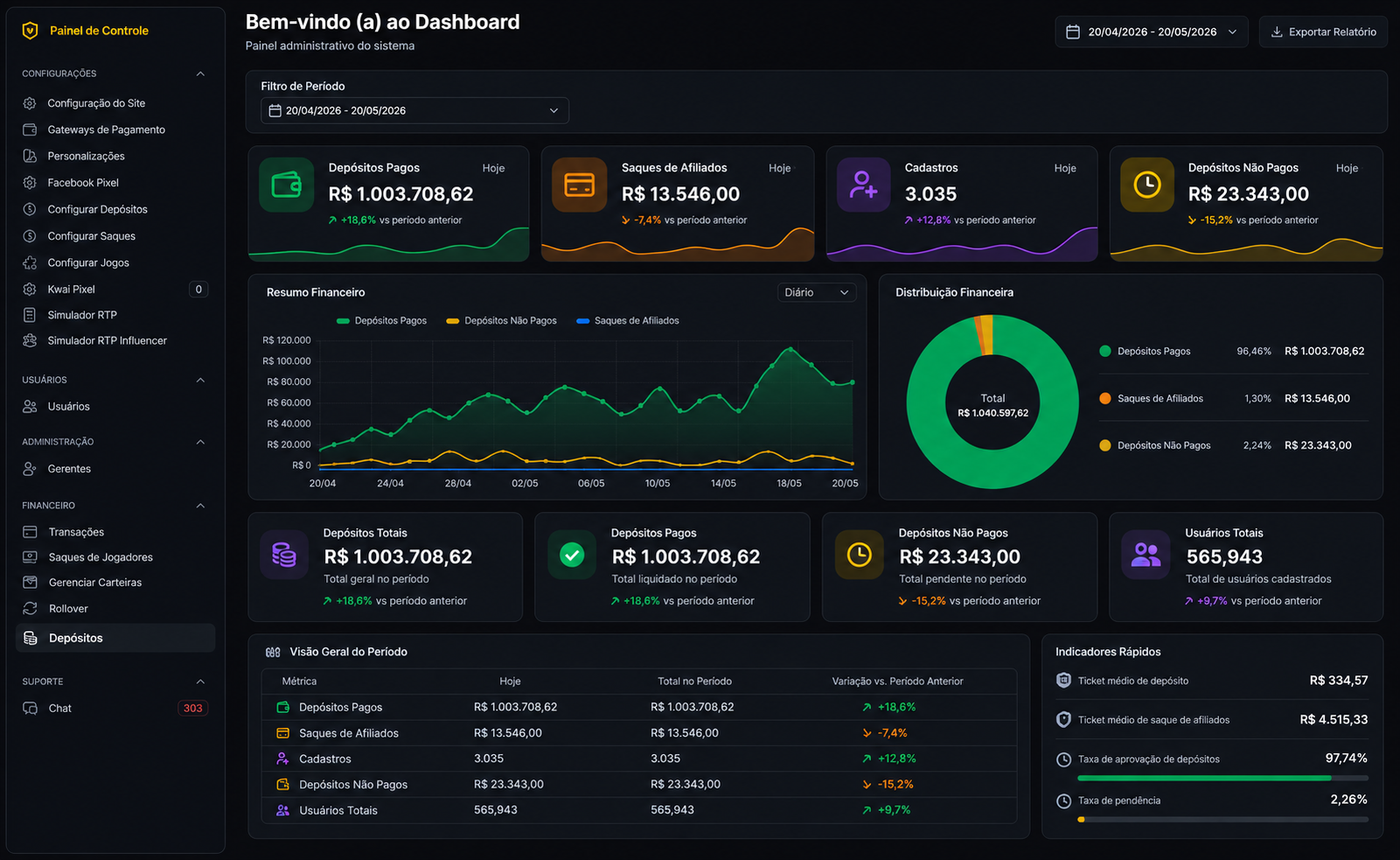The width and height of the screenshot is (1400, 860).
Task: Click the green Depósitos Pagos donut legend dot
Action: pyautogui.click(x=1105, y=351)
